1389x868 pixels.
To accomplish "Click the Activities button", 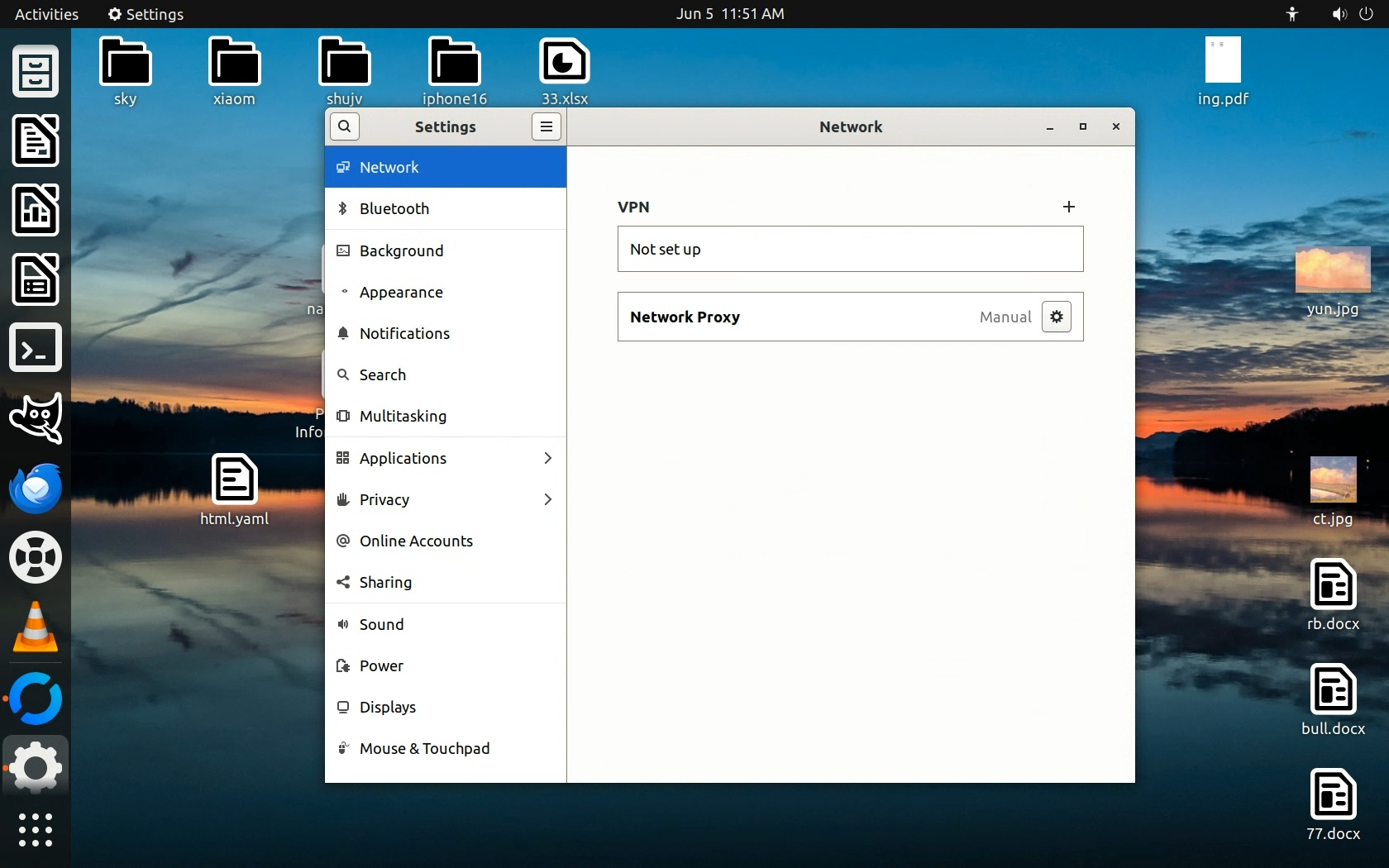I will pos(46,14).
